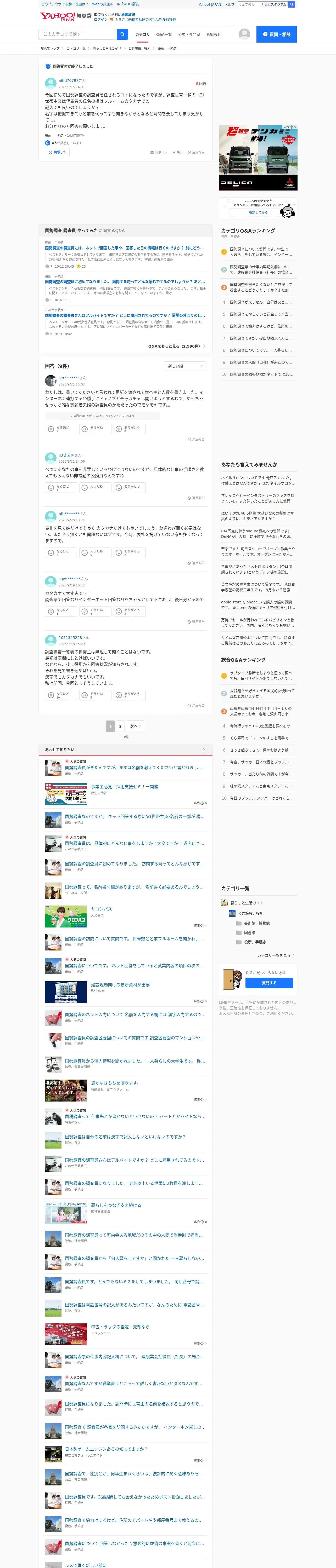Expand the あわせて知りたい section chevron

pyautogui.click(x=204, y=750)
